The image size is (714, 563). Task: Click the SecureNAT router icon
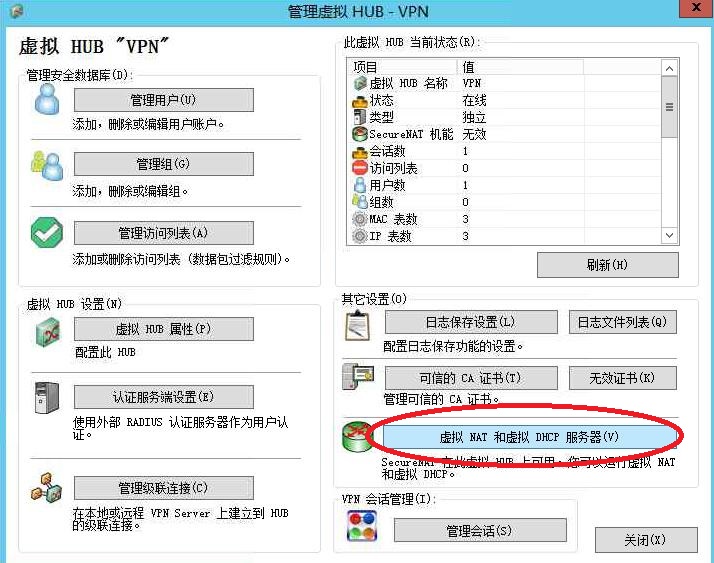pos(357,438)
